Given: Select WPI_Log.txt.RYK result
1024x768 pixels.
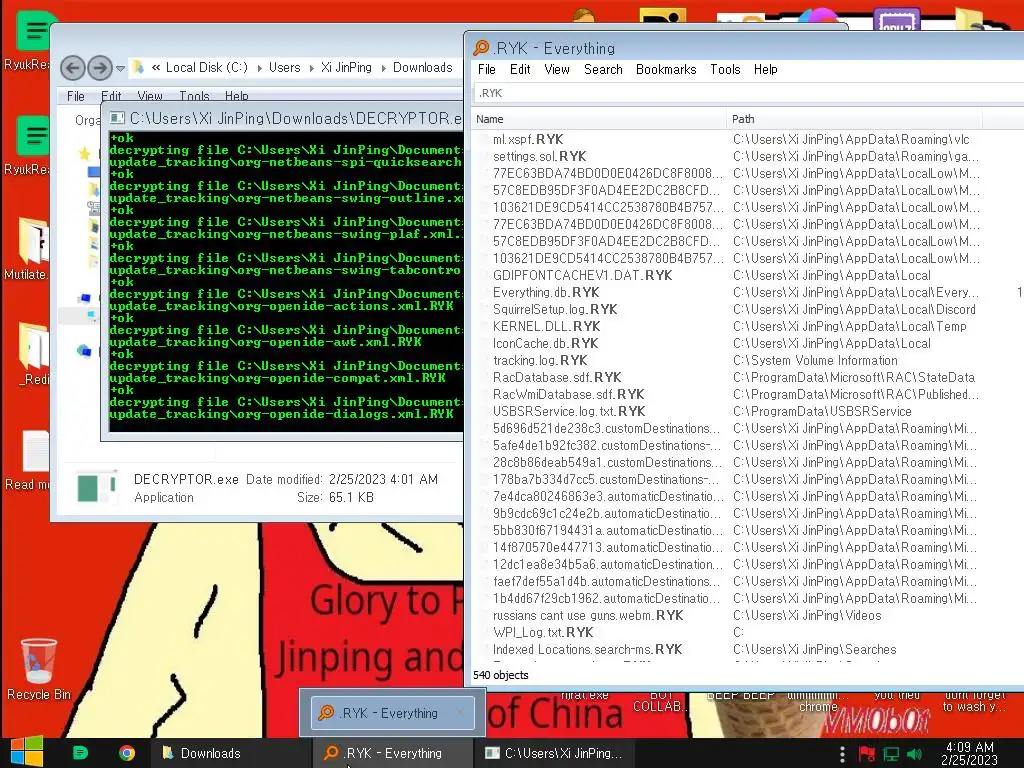Looking at the screenshot, I should (543, 632).
